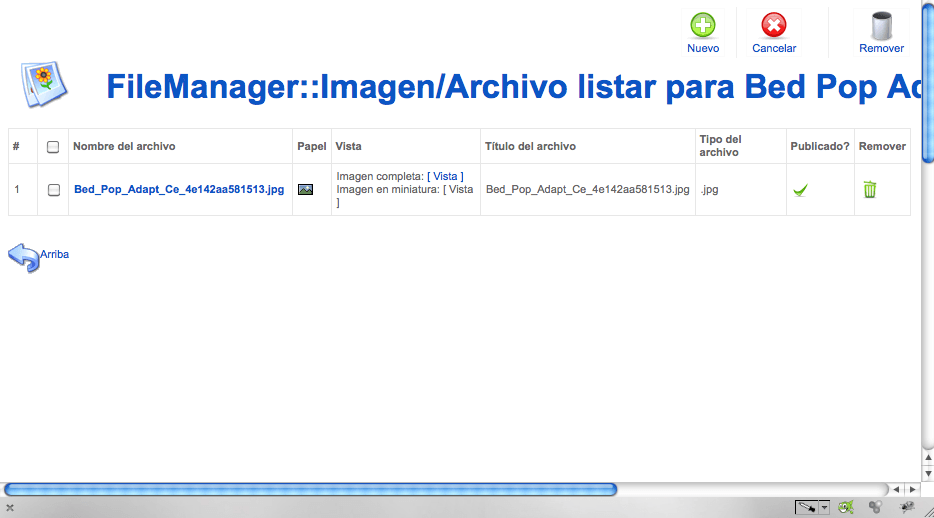The width and height of the screenshot is (934, 518).
Task: Open the Bed_Pop_Adapt_Ce_4e142aa581513.jpg filename link
Action: coord(179,189)
